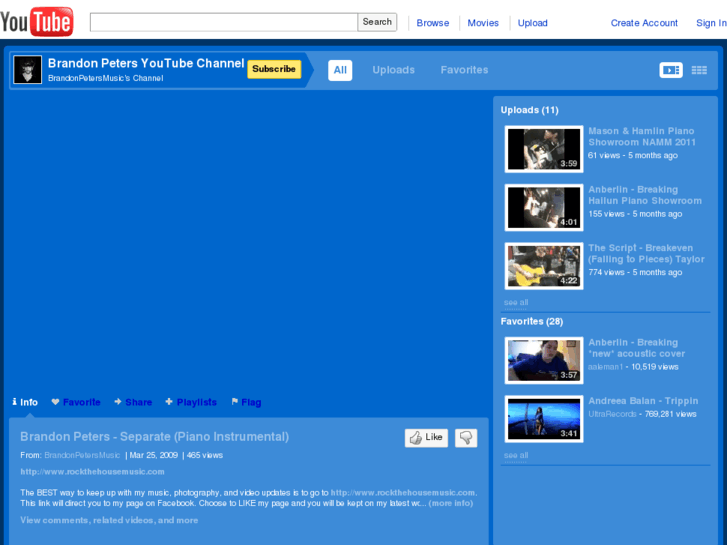Click View comments, related videos, and more
This screenshot has width=727, height=545.
[x=109, y=520]
